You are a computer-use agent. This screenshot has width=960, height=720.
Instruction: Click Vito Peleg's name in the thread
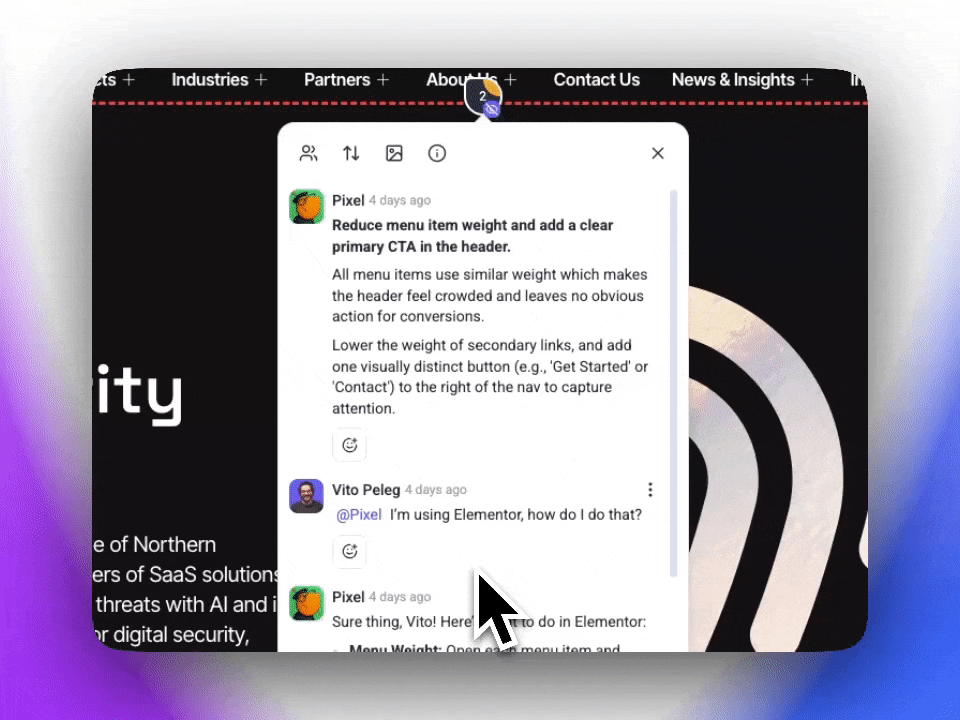(365, 490)
